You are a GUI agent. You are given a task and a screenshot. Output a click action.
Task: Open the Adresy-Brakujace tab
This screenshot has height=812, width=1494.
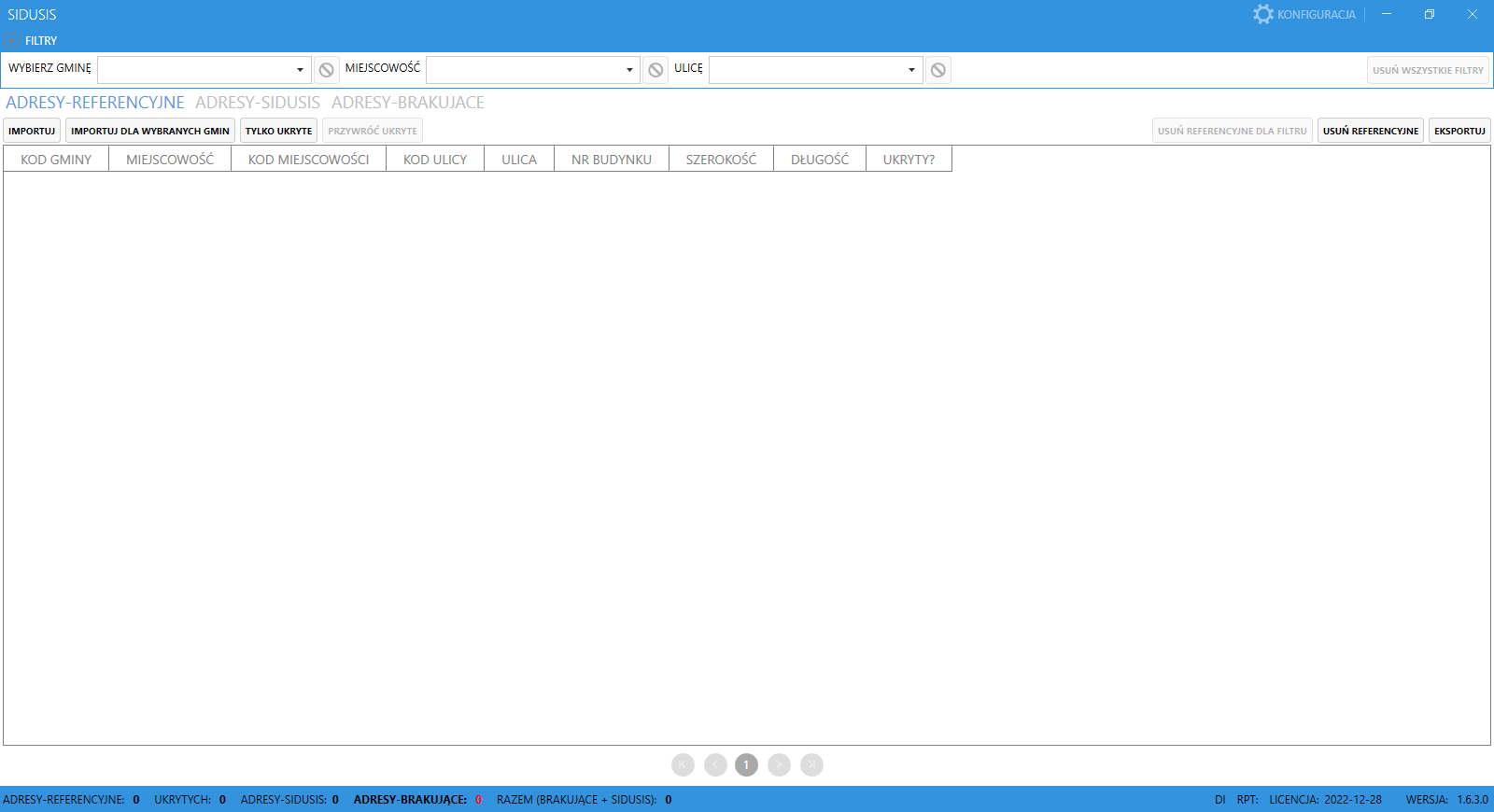(407, 103)
